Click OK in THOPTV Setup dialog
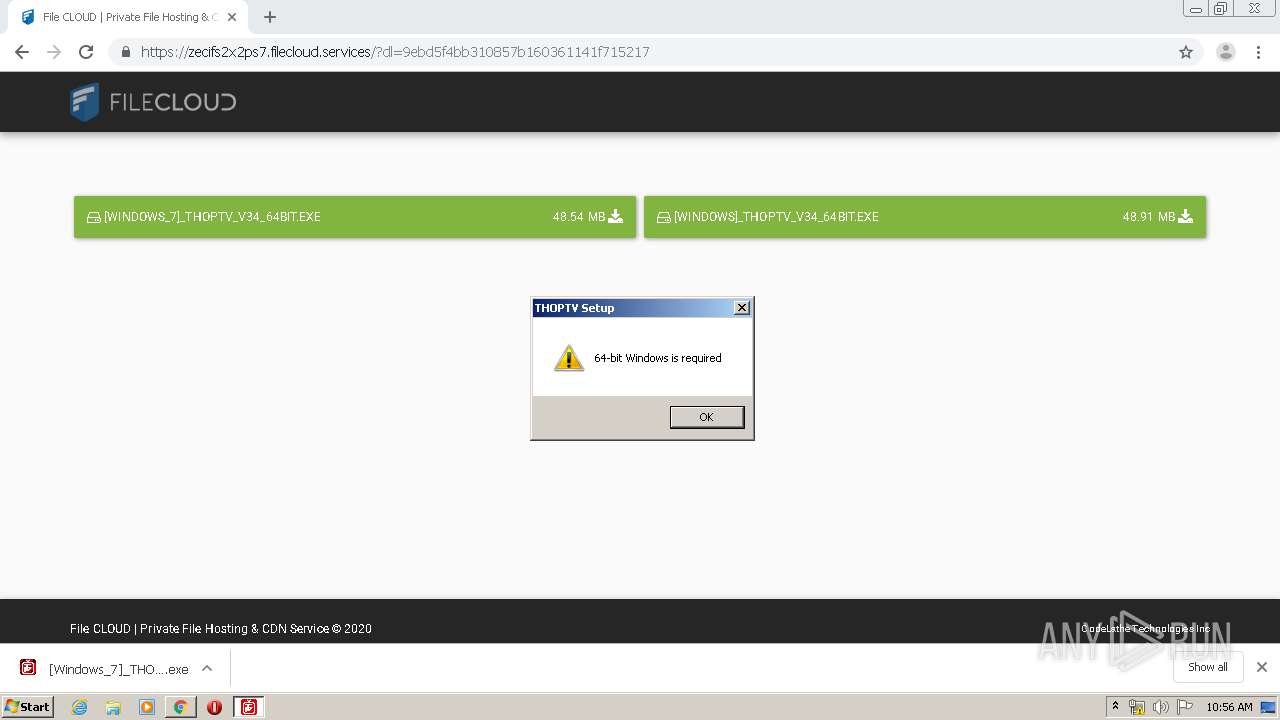1280x720 pixels. click(x=706, y=417)
